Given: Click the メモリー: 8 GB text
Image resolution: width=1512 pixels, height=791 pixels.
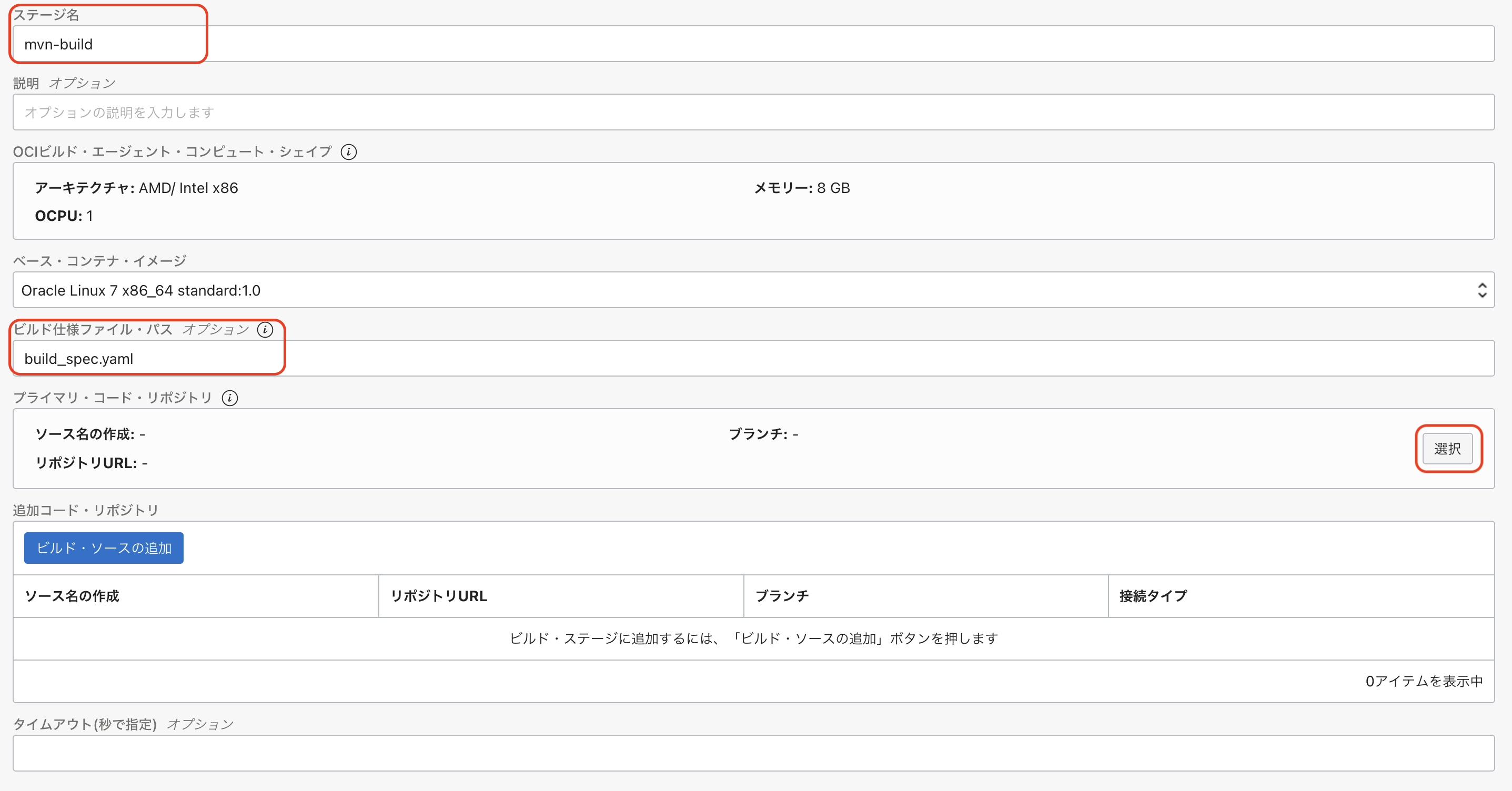Looking at the screenshot, I should click(802, 188).
